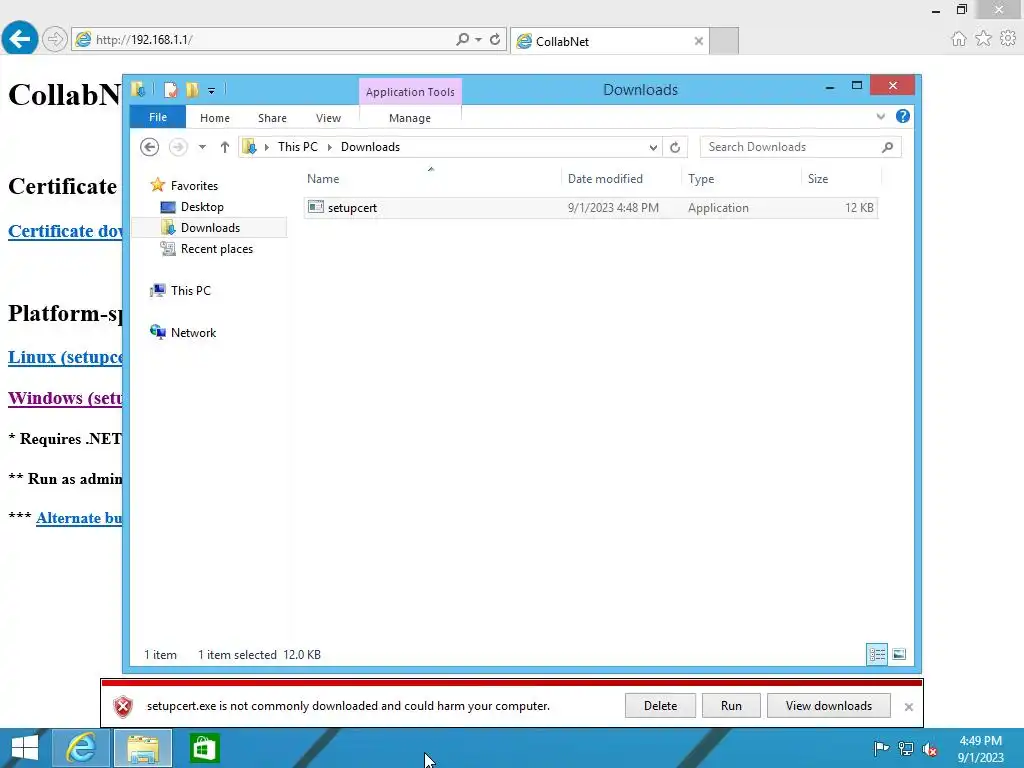Screen dimensions: 1024x768
Task: Open recent locations dropdown in Explorer
Action: click(202, 147)
